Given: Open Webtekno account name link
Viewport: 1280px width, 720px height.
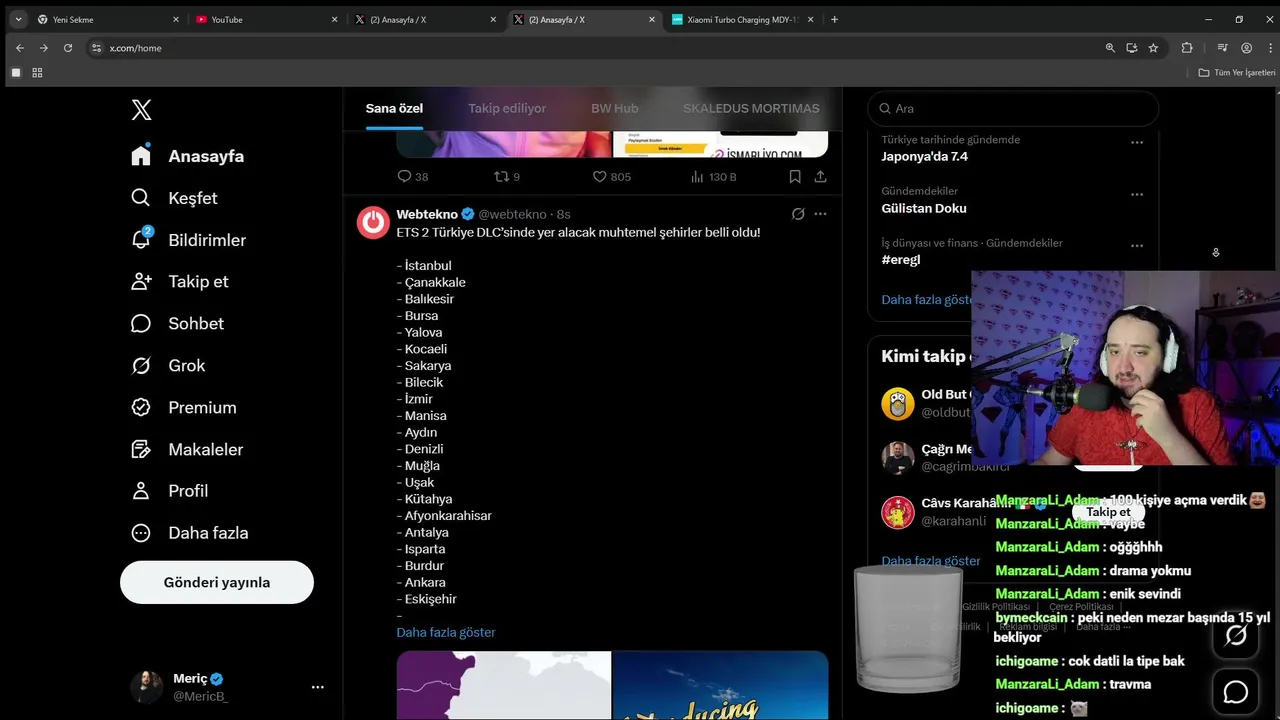Looking at the screenshot, I should click(x=427, y=214).
